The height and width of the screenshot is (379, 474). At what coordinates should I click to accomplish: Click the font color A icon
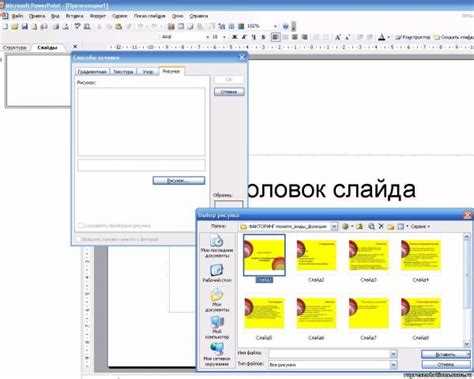382,37
